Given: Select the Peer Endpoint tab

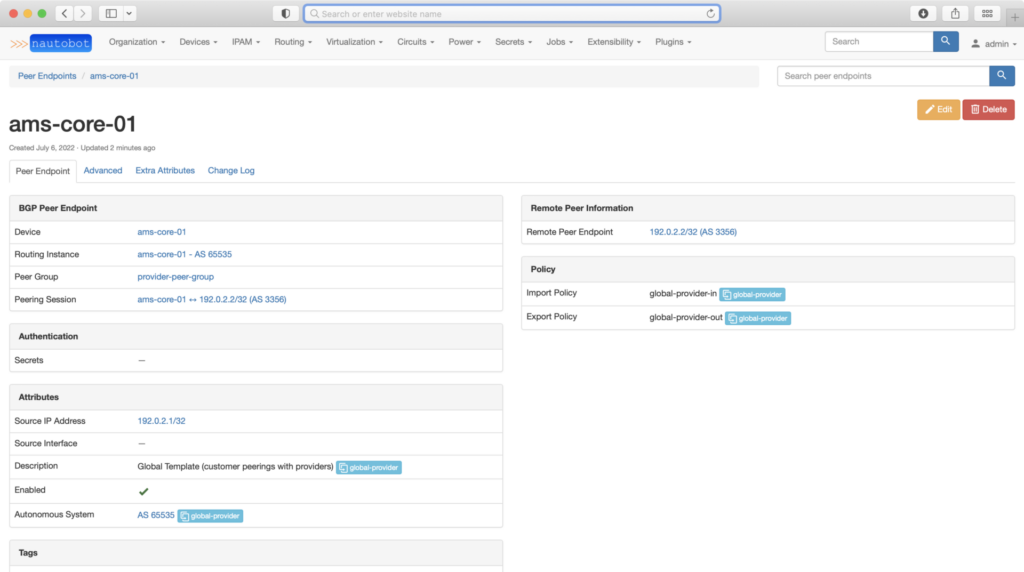Looking at the screenshot, I should pyautogui.click(x=42, y=171).
